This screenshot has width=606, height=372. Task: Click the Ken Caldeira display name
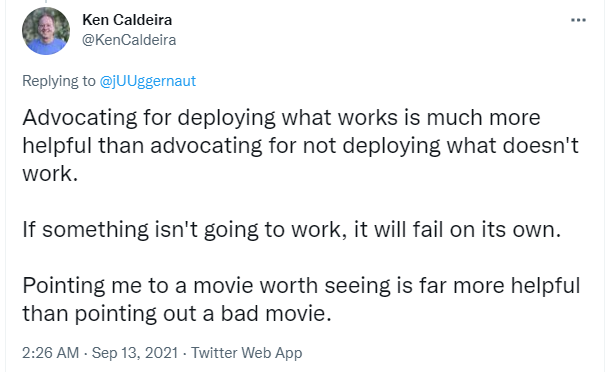point(127,20)
